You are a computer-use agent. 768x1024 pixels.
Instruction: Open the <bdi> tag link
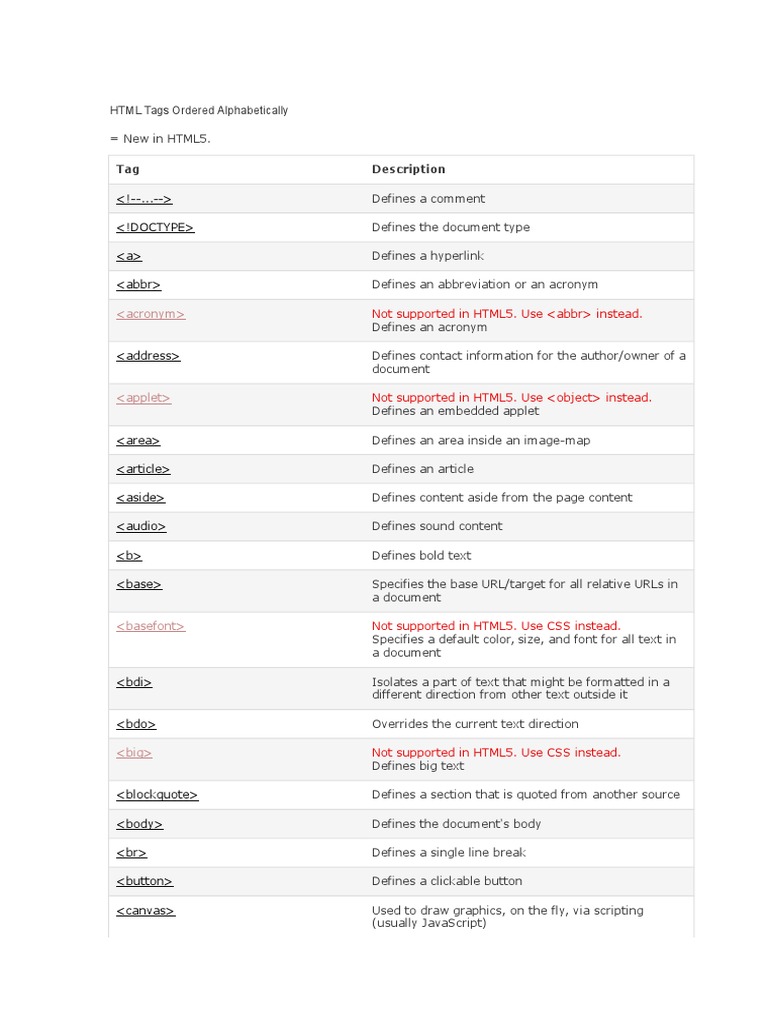[134, 682]
